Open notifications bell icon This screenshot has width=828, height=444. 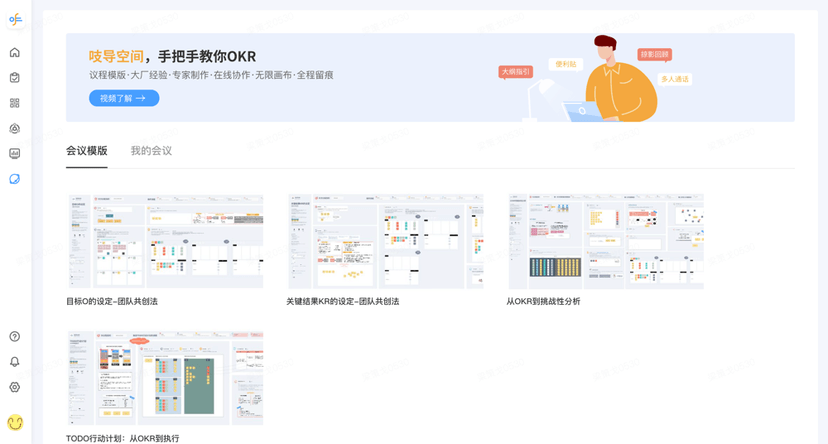15,362
